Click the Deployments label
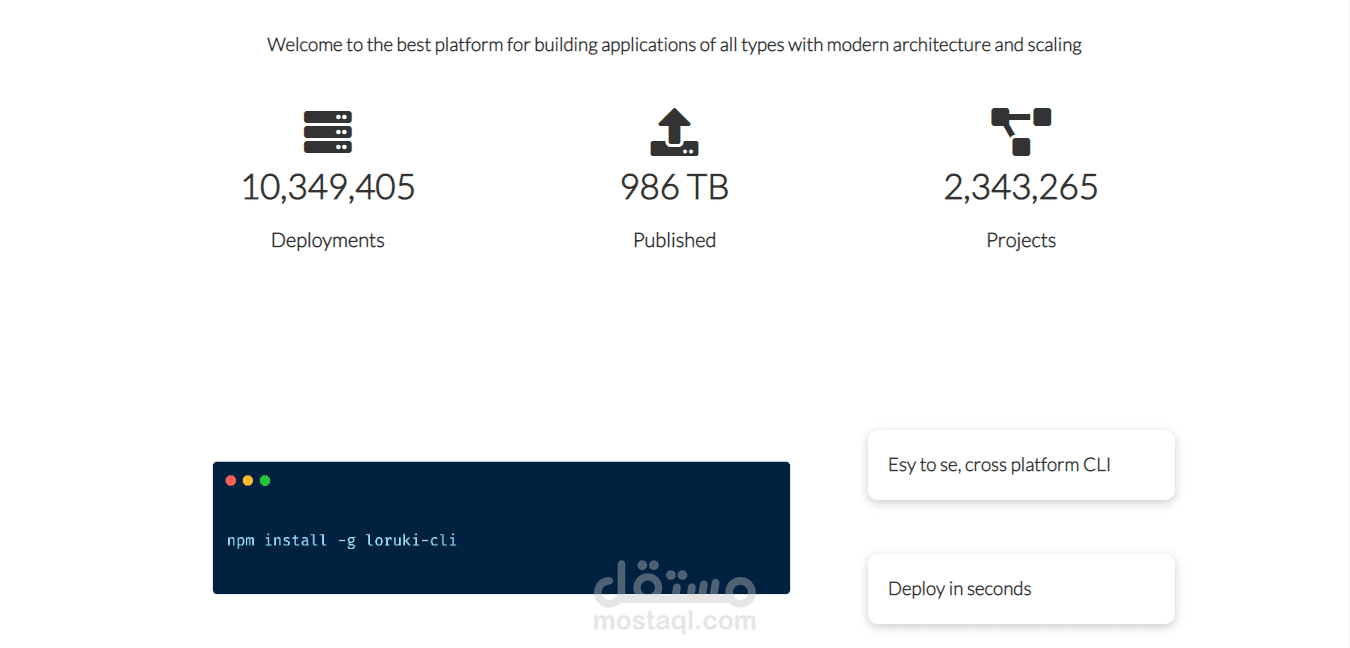Image resolution: width=1350 pixels, height=648 pixels. tap(328, 240)
